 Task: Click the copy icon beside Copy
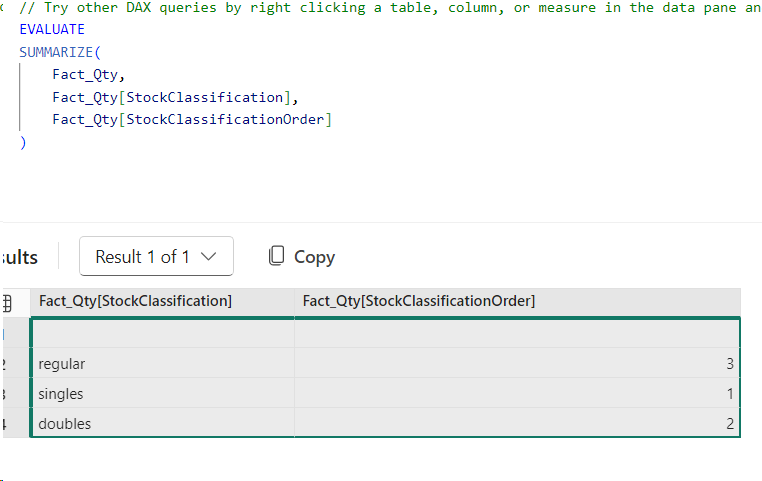pyautogui.click(x=276, y=256)
